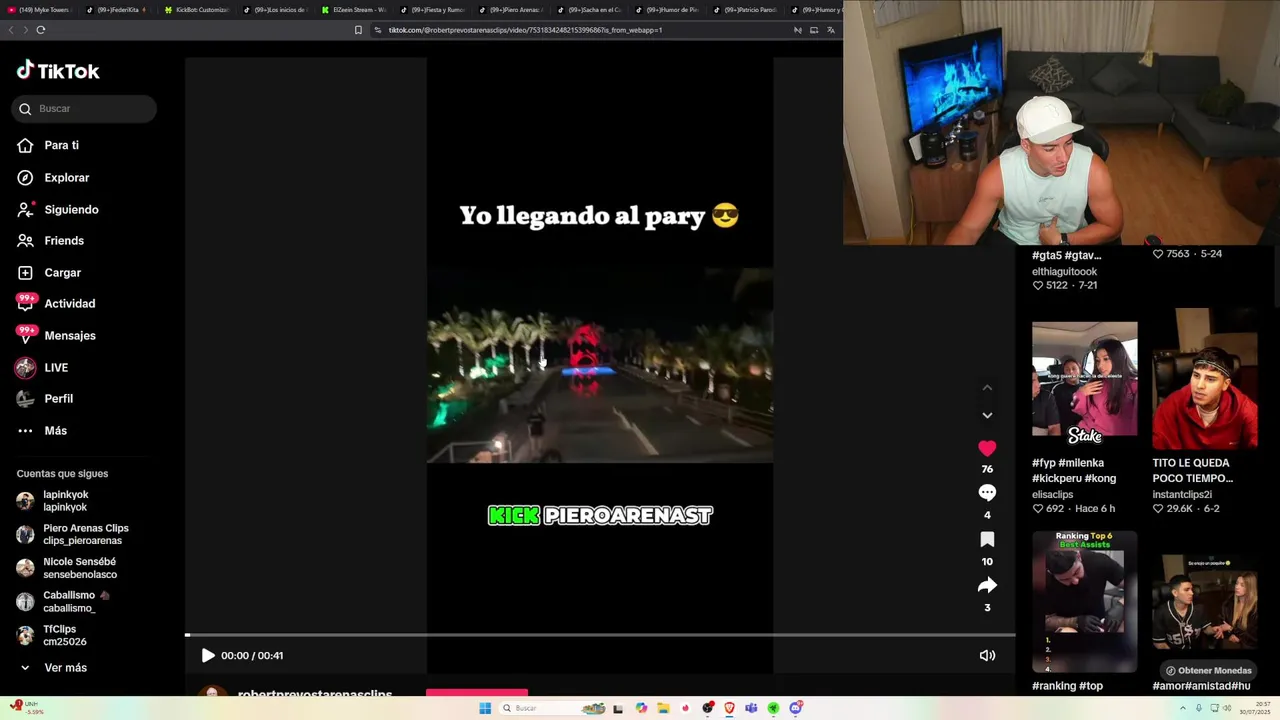1280x720 pixels.
Task: Expand Ver más followed accounts
Action: click(53, 668)
